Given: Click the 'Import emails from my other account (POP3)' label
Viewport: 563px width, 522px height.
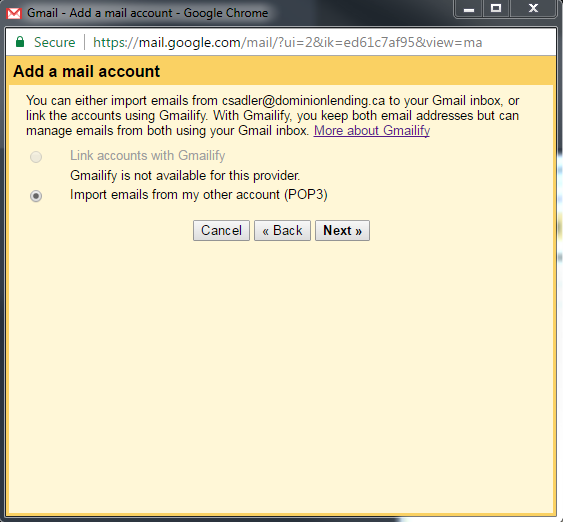Looking at the screenshot, I should pos(199,195).
